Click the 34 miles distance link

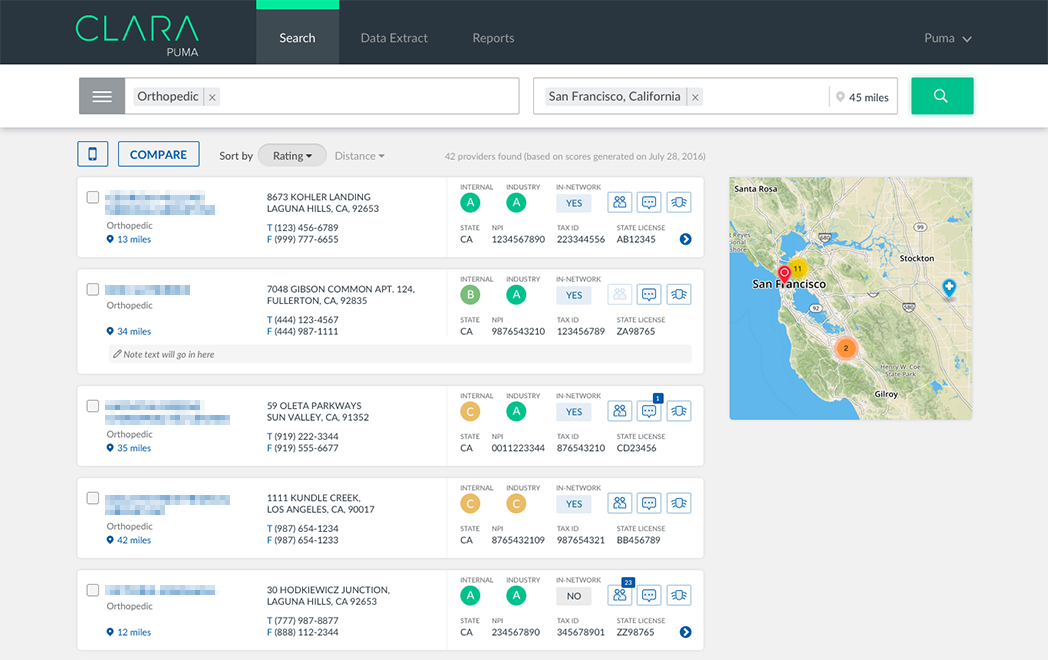click(x=129, y=332)
